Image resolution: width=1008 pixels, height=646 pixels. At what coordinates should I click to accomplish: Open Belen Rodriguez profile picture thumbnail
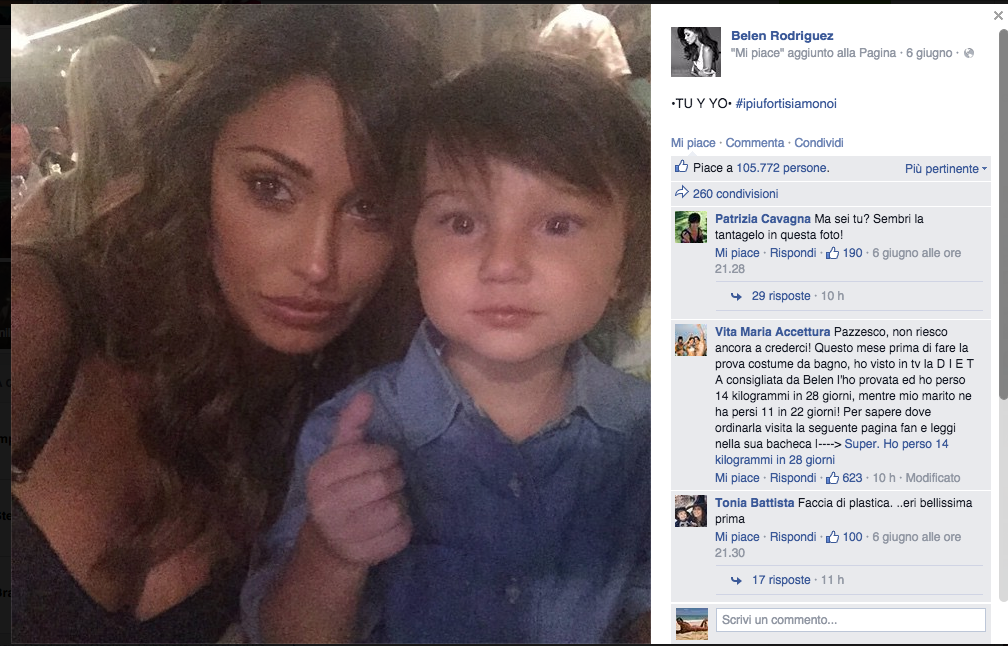[x=695, y=52]
